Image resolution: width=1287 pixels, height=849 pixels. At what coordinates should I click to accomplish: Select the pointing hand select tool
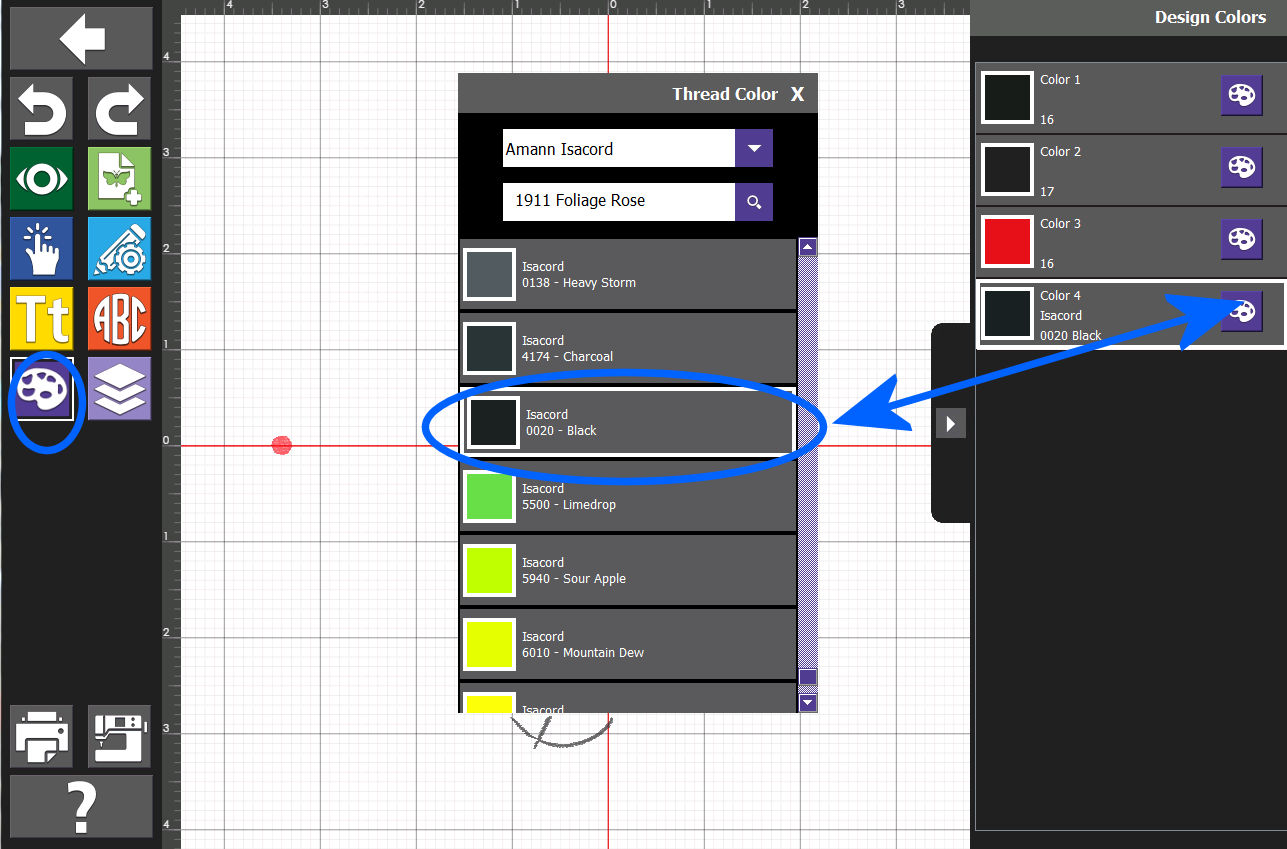42,248
